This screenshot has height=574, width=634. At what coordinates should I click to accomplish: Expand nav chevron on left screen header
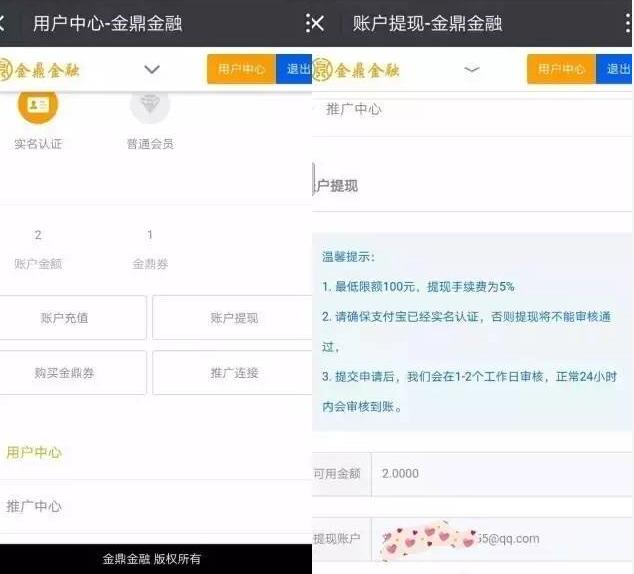click(152, 70)
